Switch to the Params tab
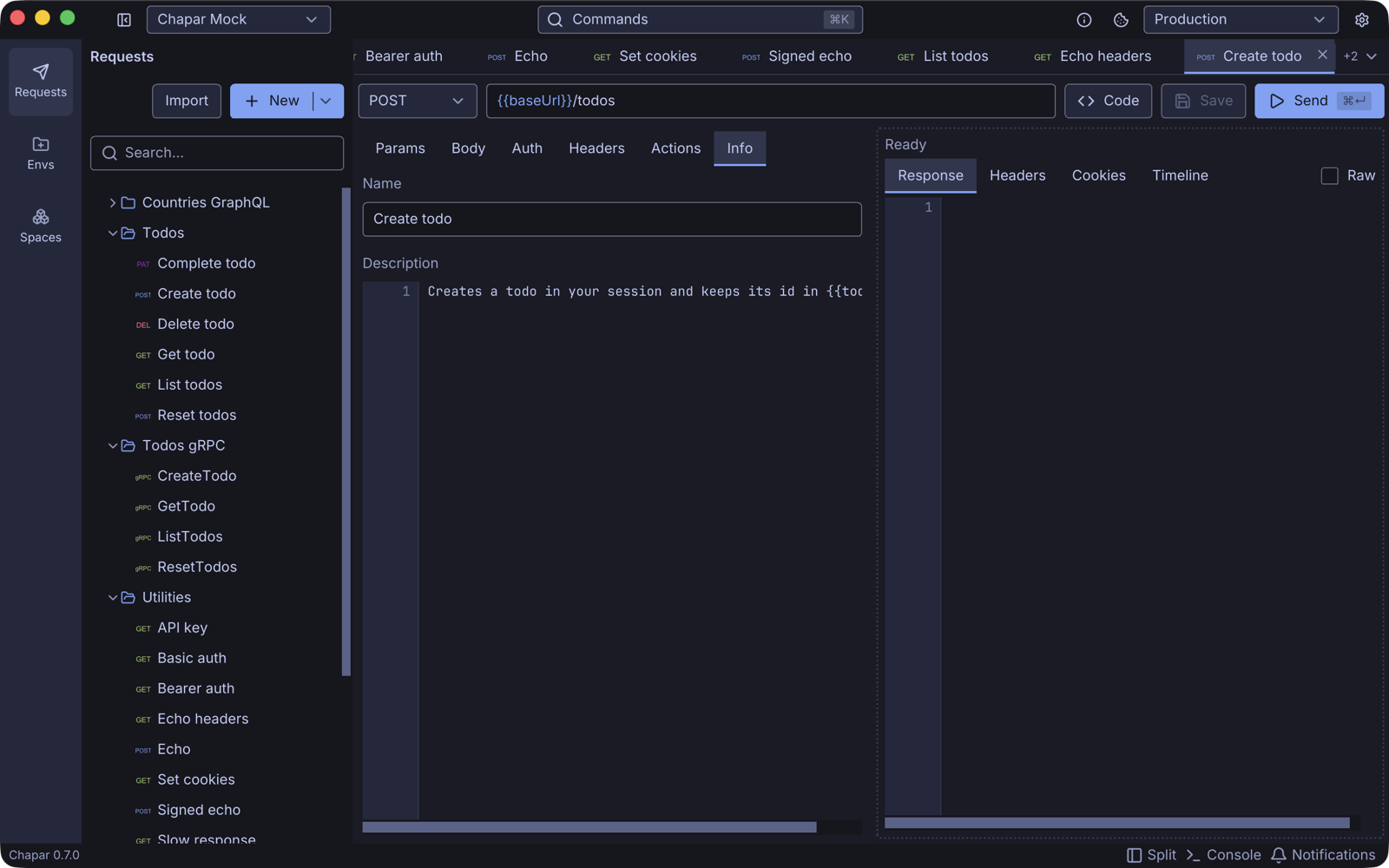The image size is (1389, 868). pyautogui.click(x=400, y=148)
